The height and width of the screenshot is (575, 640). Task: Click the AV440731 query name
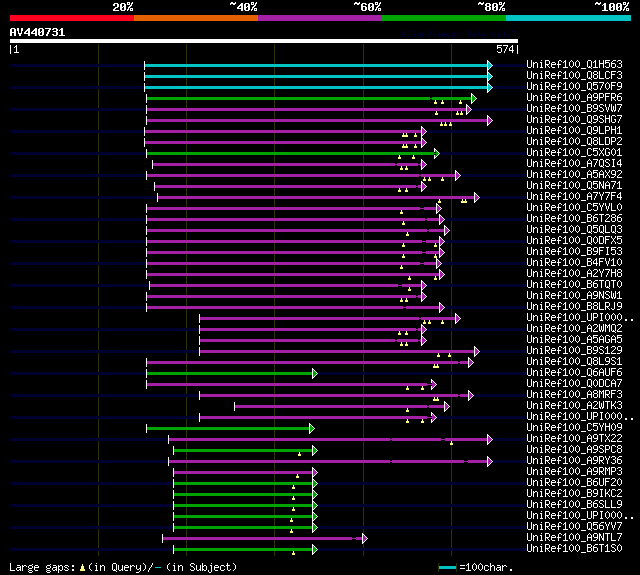tap(37, 32)
